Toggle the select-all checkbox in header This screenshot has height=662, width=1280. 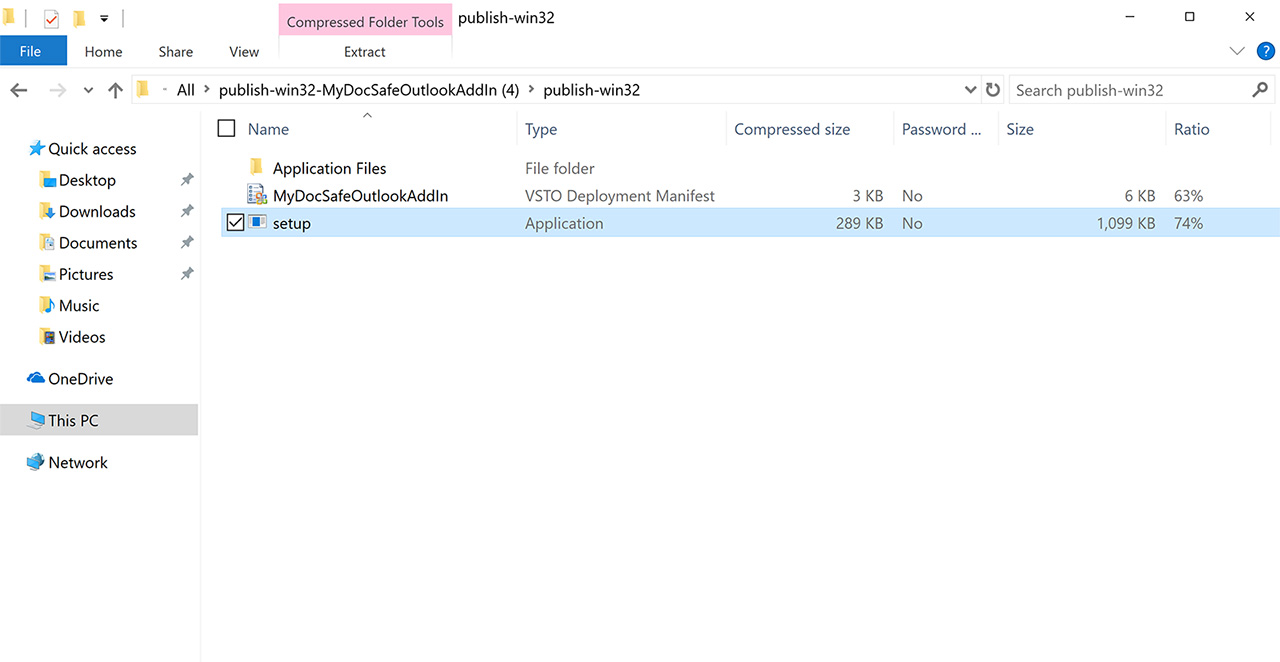click(x=227, y=128)
